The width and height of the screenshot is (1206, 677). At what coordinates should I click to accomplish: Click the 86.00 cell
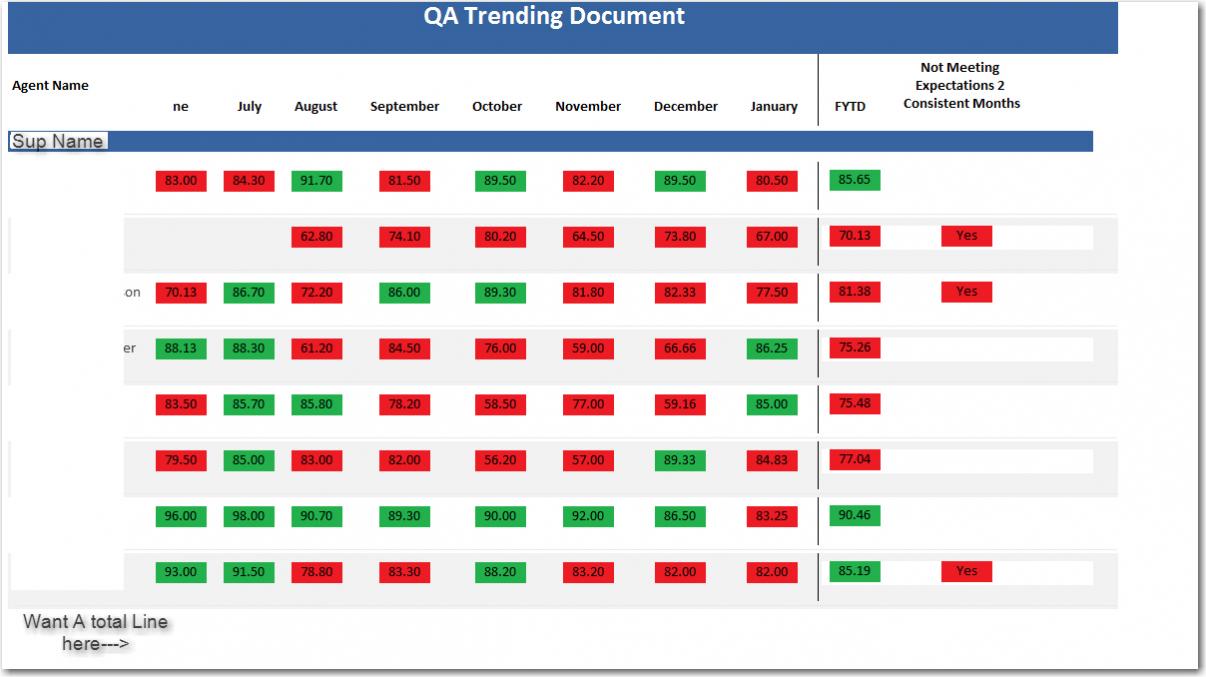pos(404,293)
